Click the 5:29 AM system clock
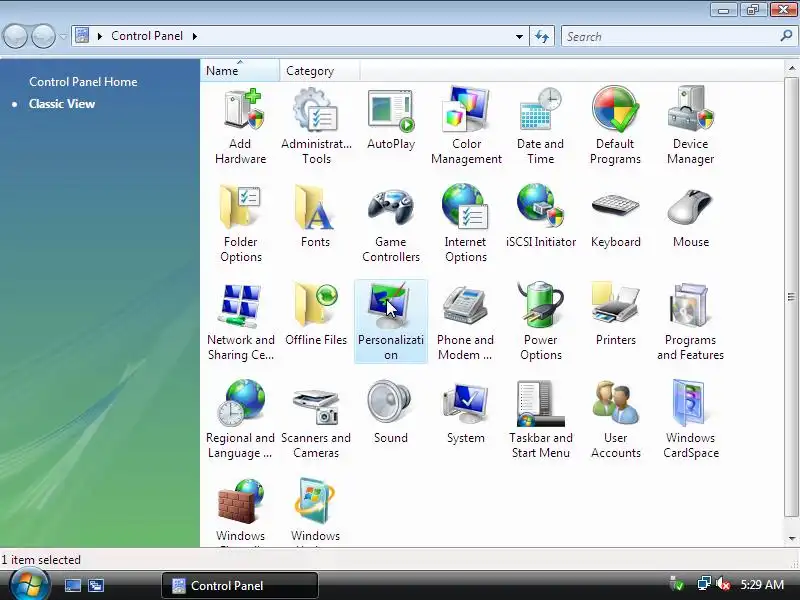 click(x=762, y=584)
